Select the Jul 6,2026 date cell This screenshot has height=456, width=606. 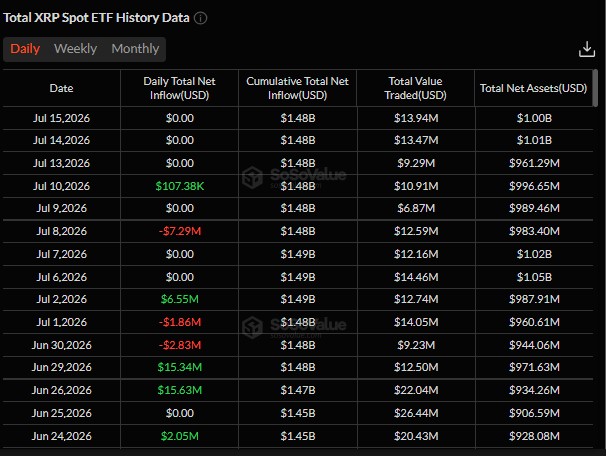tap(61, 277)
